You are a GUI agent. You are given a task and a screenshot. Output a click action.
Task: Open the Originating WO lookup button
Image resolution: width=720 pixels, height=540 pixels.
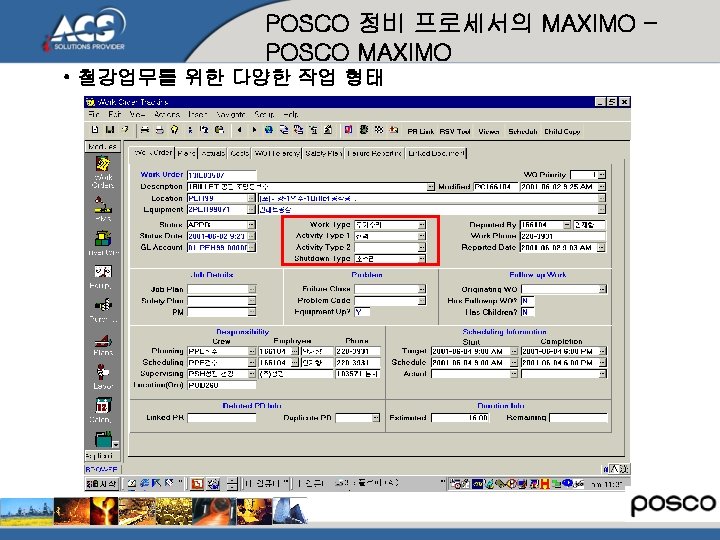[602, 289]
